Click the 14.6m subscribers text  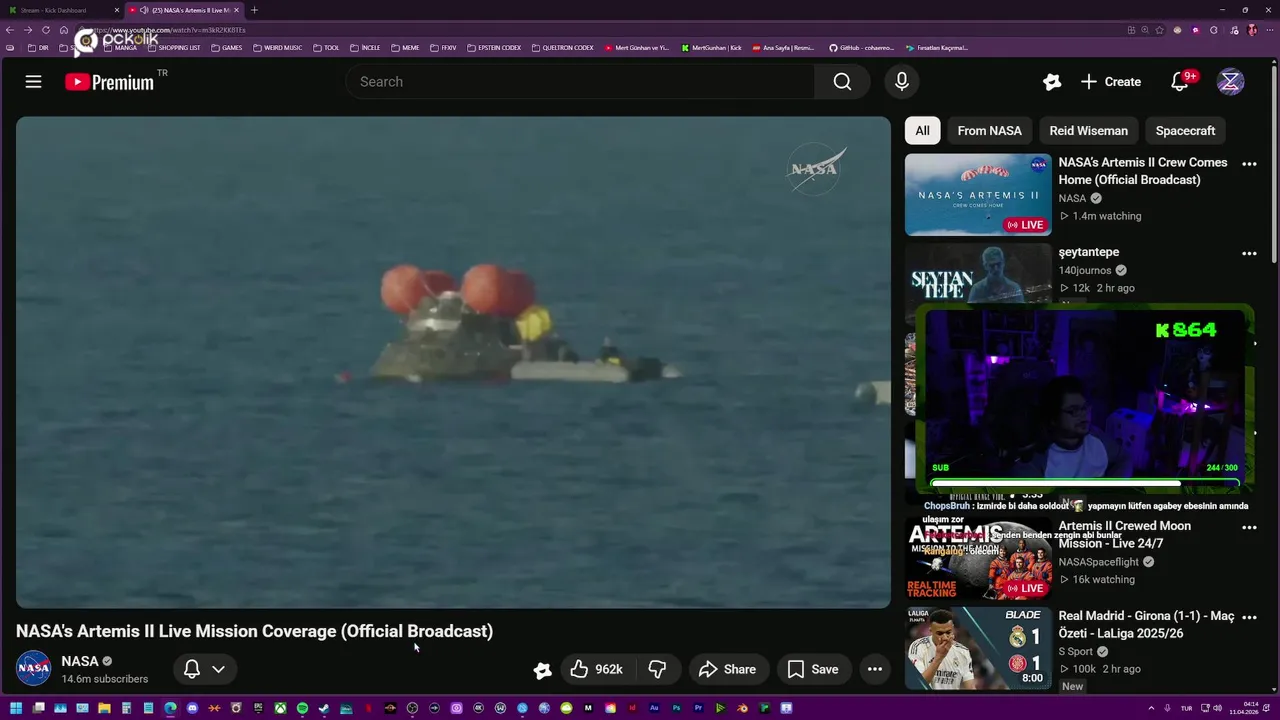point(105,679)
